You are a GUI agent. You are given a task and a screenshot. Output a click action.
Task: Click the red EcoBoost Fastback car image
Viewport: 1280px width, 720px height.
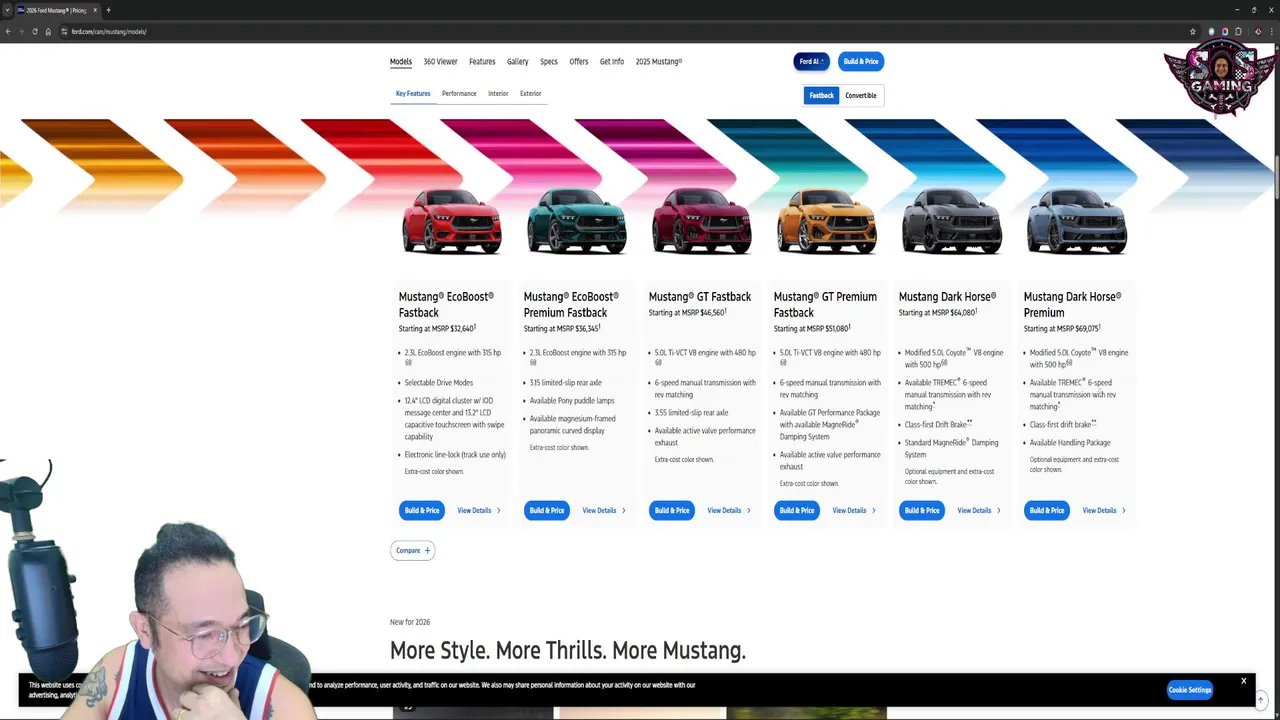pos(452,220)
